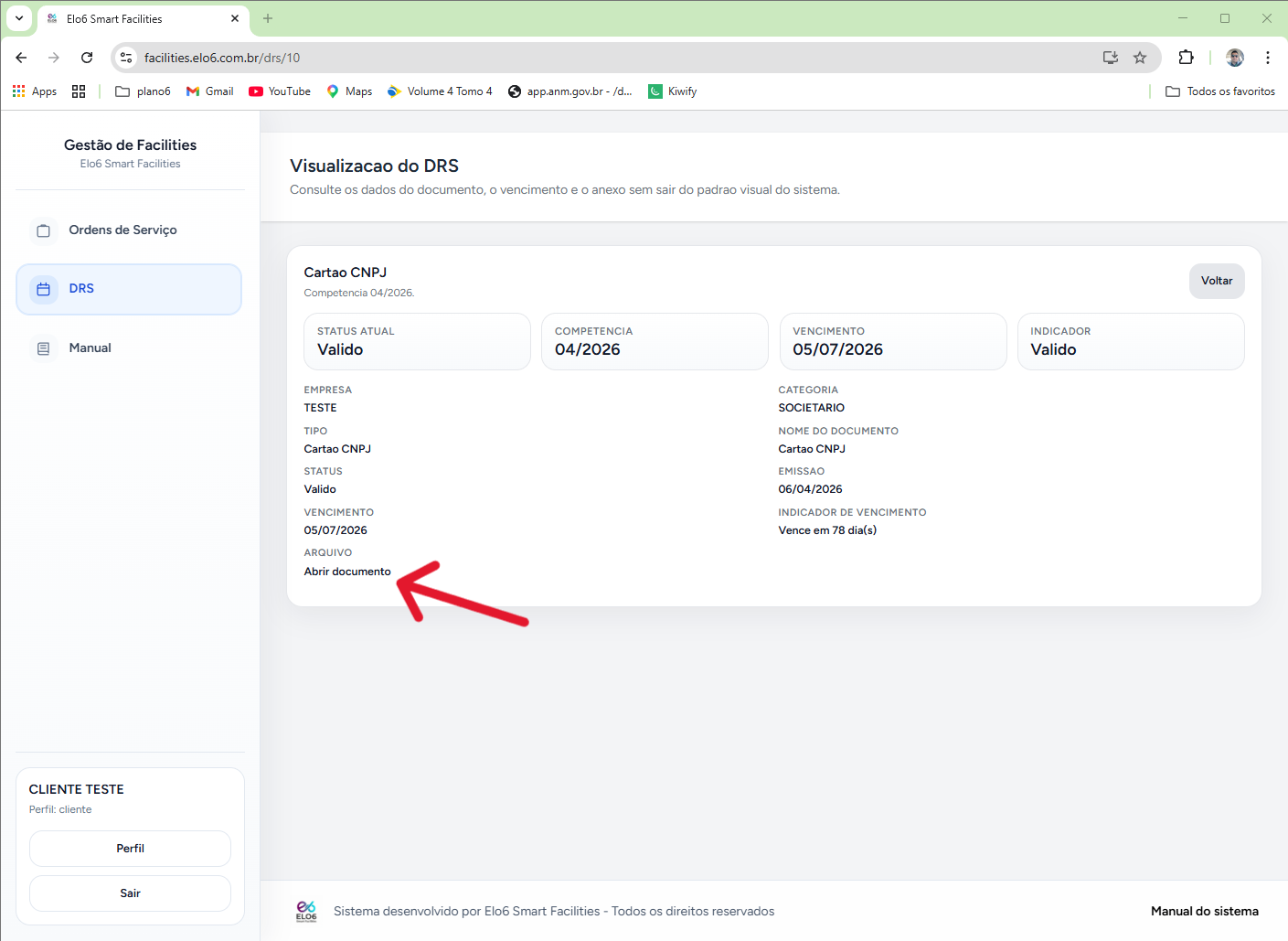Click the Visualizacao do DRS heading
This screenshot has height=941, width=1288.
click(x=375, y=166)
